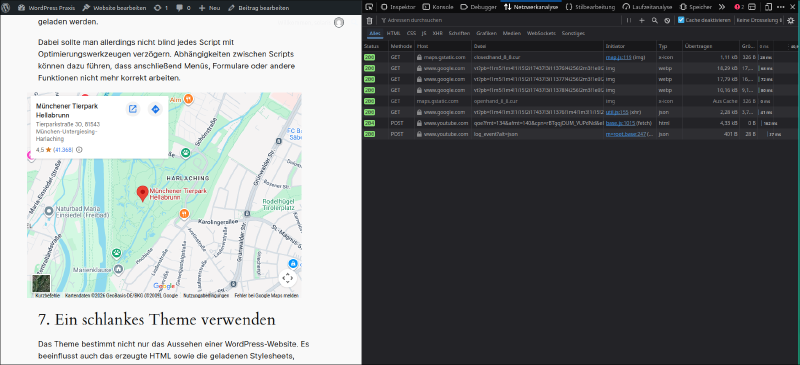Open the devtools three-dot options menu
The image size is (800, 365).
point(781,7)
